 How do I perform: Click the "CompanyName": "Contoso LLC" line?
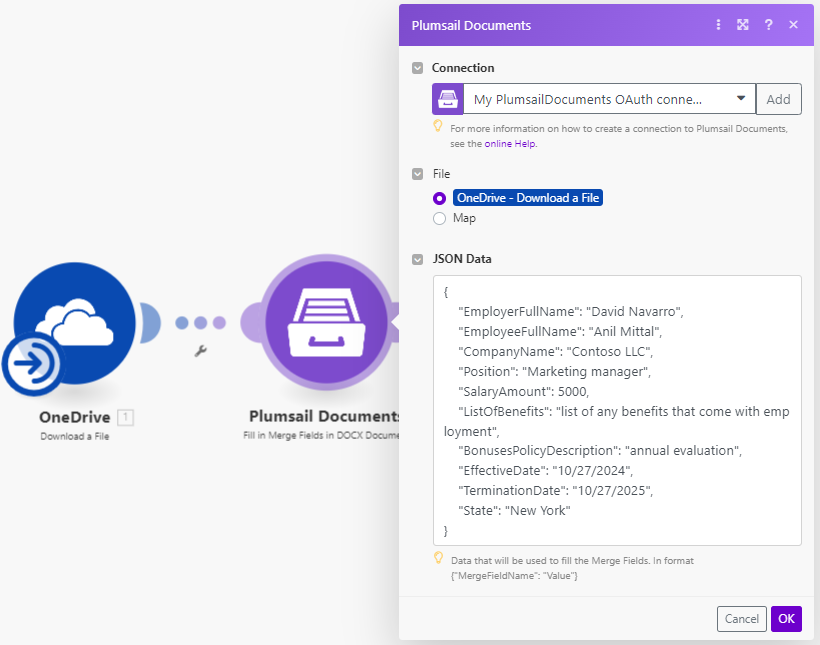[555, 352]
